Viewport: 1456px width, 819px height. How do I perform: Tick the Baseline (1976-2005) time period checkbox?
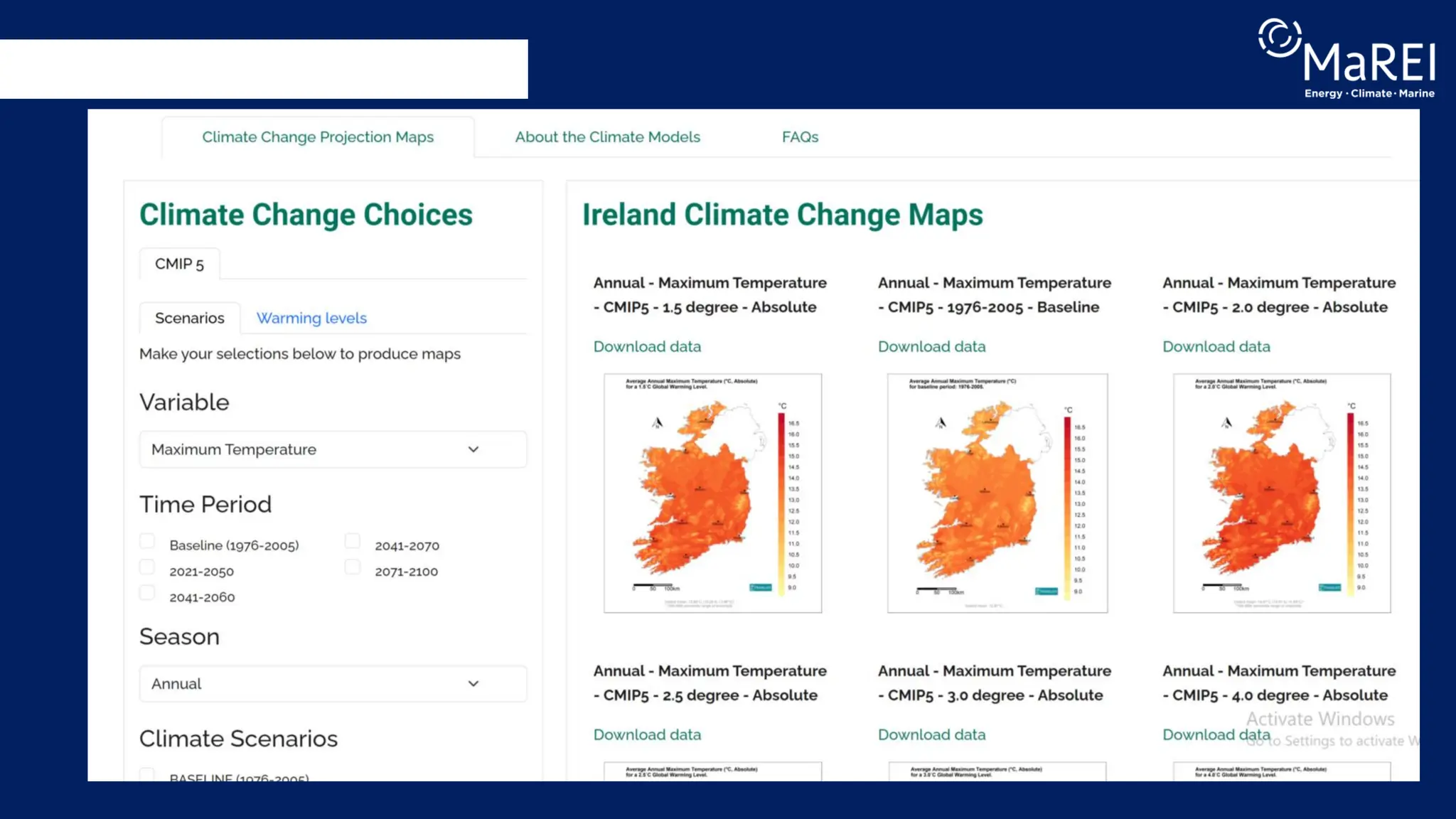(x=147, y=542)
